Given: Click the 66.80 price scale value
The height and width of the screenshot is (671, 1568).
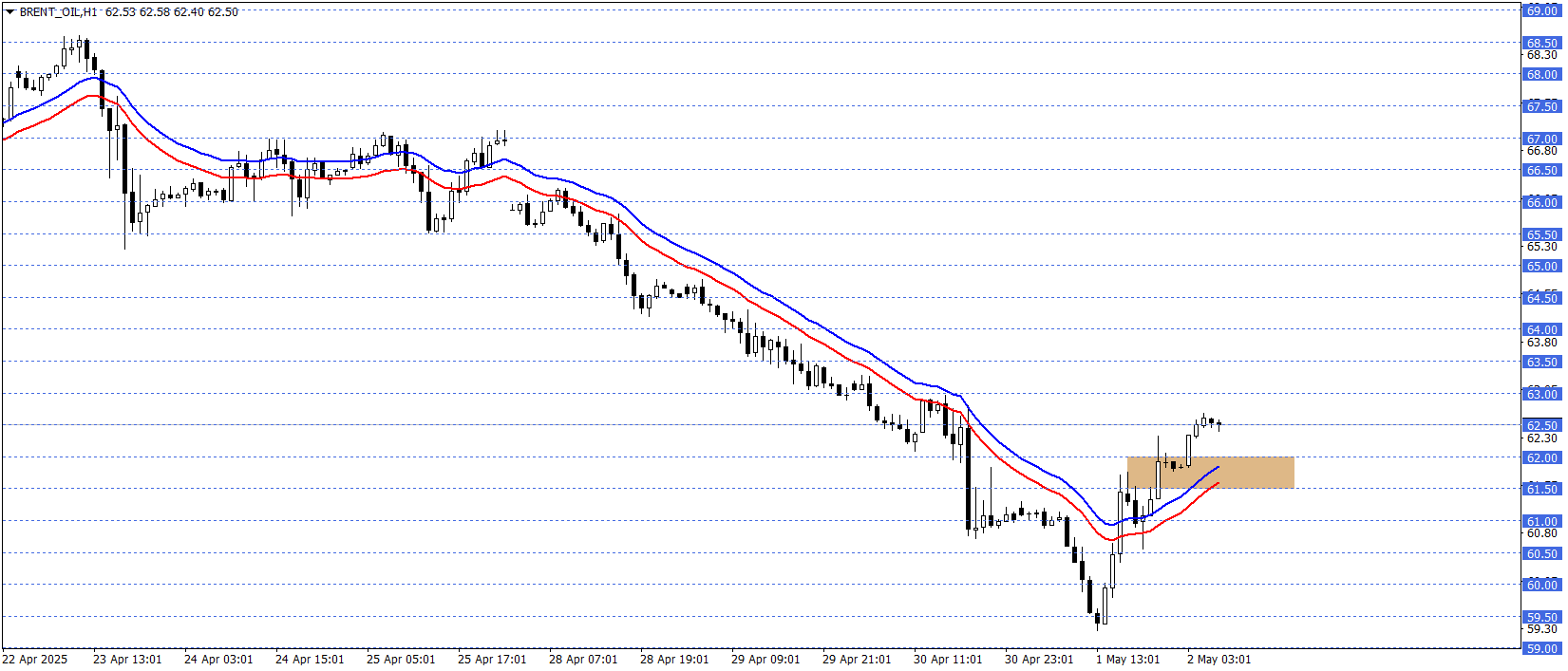Looking at the screenshot, I should 1541,151.
